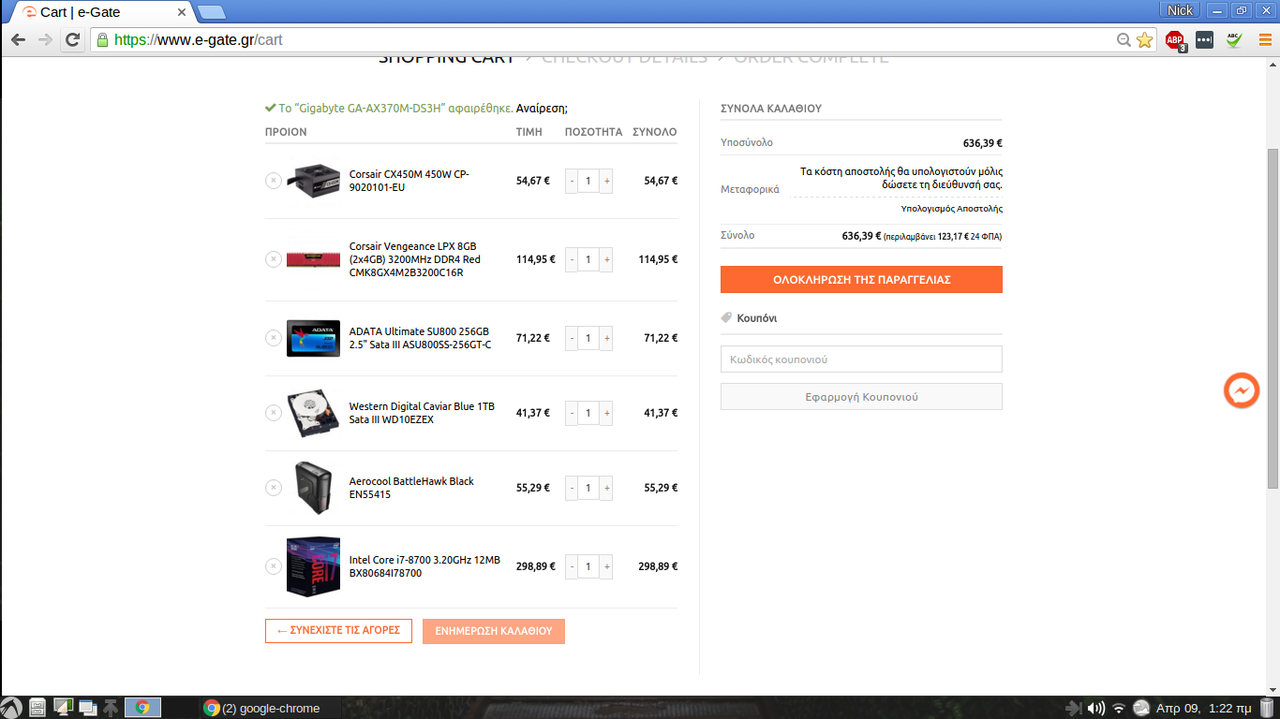
Task: Click the address bar URL
Action: 199,40
